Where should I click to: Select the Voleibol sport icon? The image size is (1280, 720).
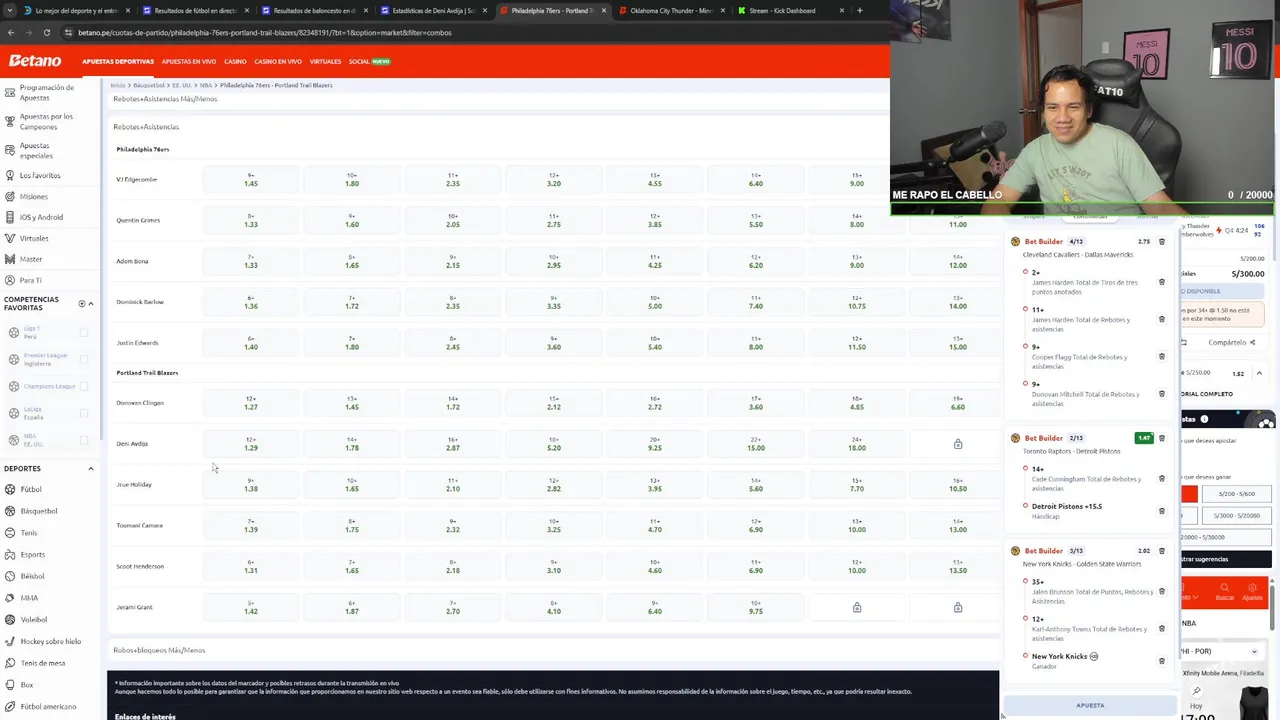pyautogui.click(x=10, y=619)
